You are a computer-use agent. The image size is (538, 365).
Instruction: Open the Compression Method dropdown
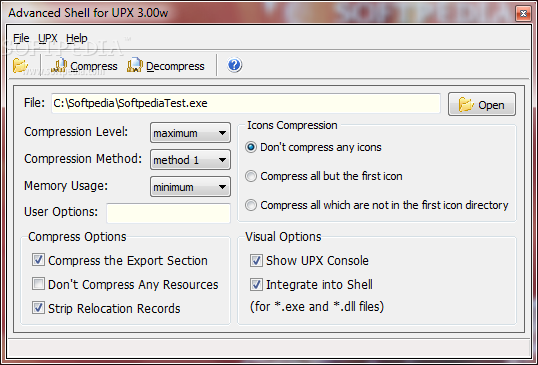coord(190,160)
